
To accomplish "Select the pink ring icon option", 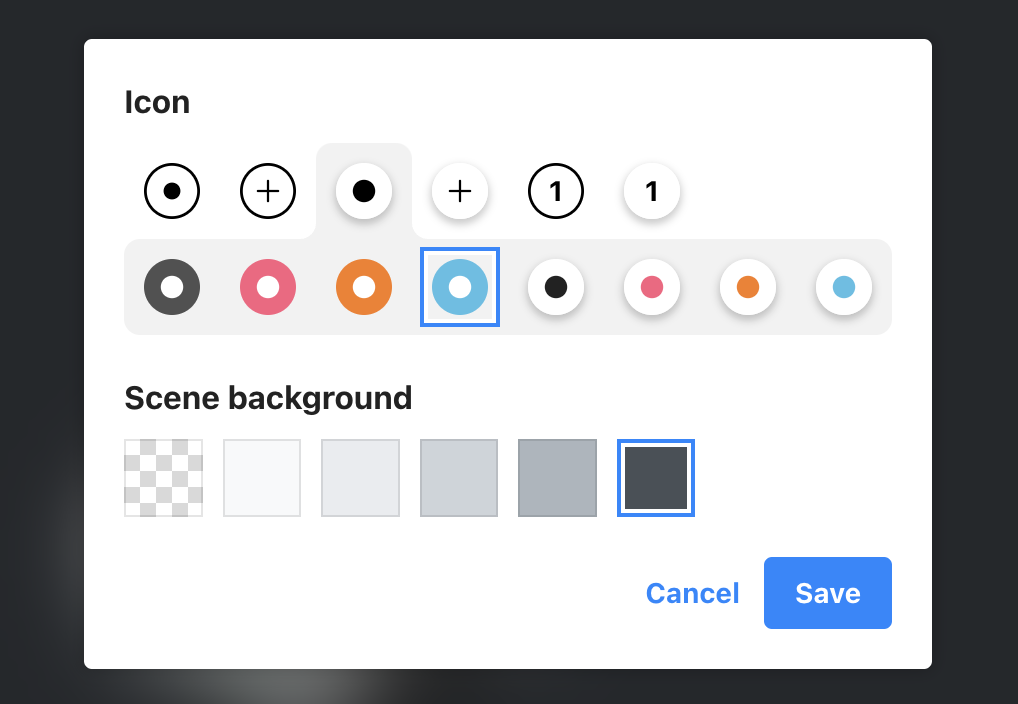I will [268, 287].
